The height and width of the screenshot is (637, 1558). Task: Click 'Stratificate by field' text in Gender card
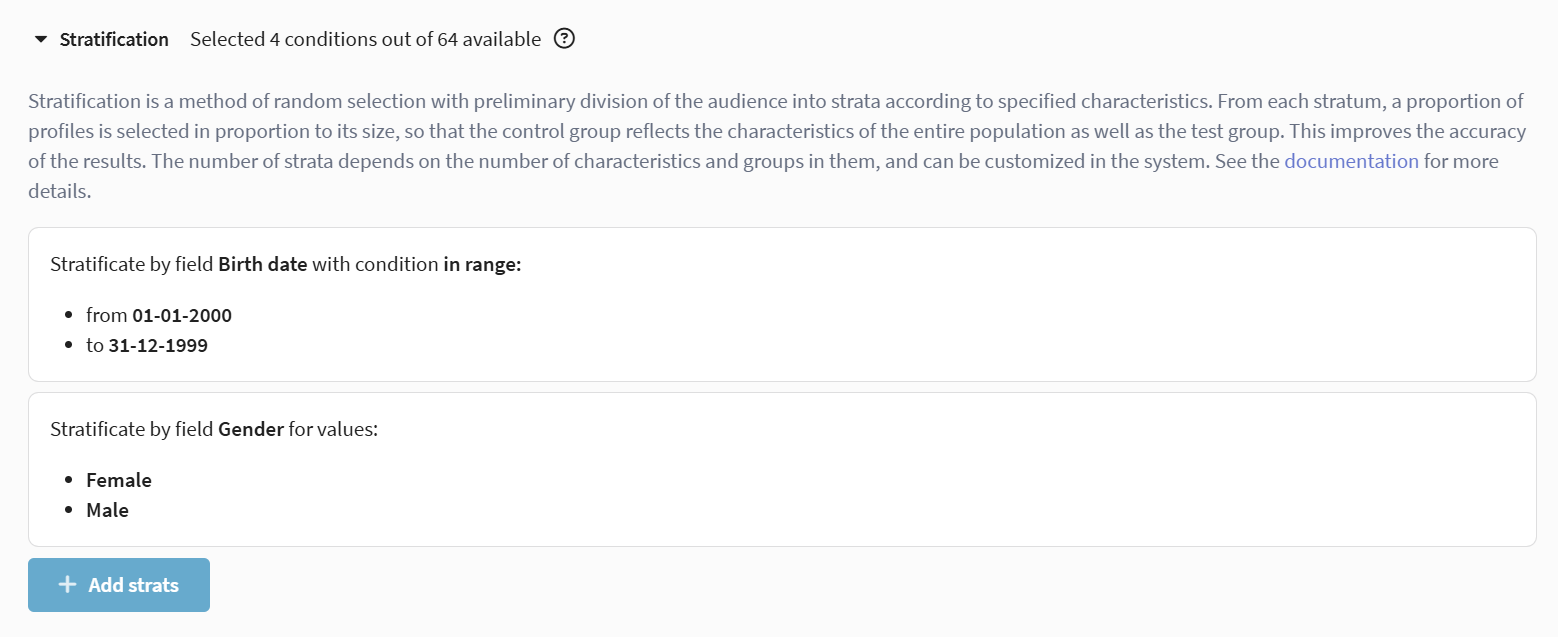(x=131, y=429)
